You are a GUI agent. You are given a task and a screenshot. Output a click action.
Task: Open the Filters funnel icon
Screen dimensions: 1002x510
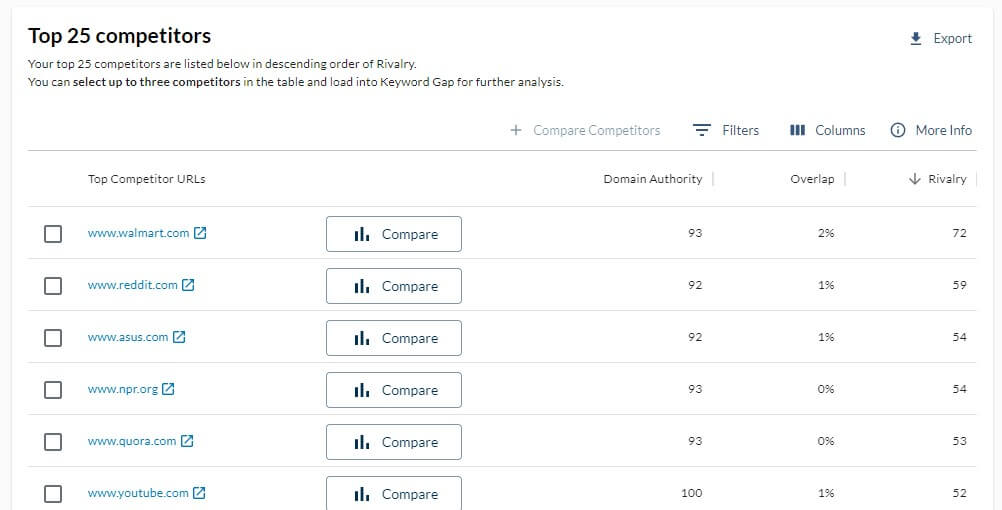[x=702, y=130]
